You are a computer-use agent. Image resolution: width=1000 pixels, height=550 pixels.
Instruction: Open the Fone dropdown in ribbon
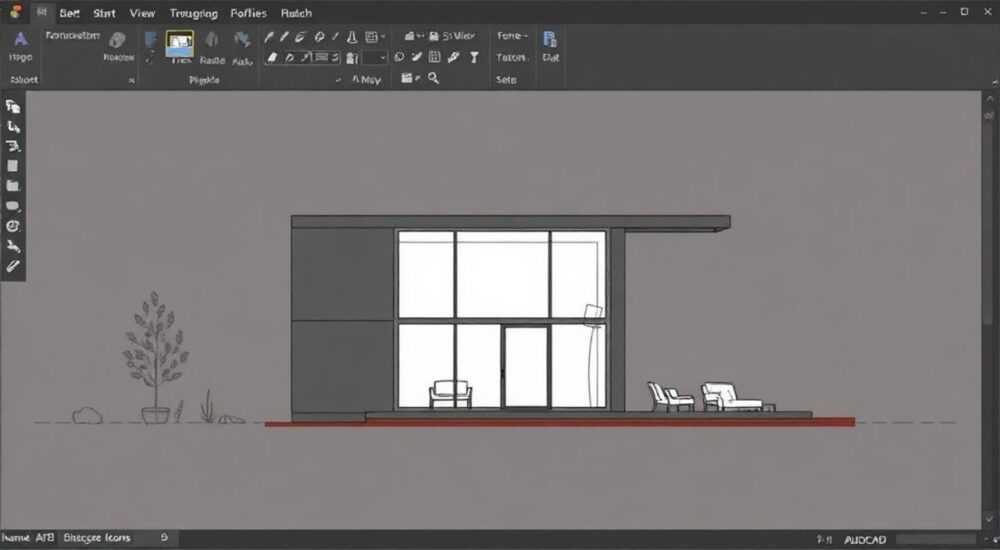click(512, 36)
